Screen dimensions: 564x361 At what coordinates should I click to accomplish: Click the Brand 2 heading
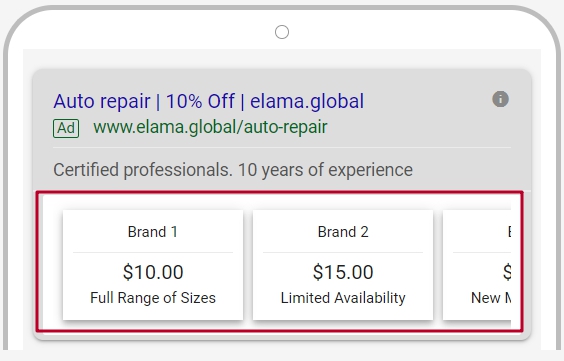343,232
